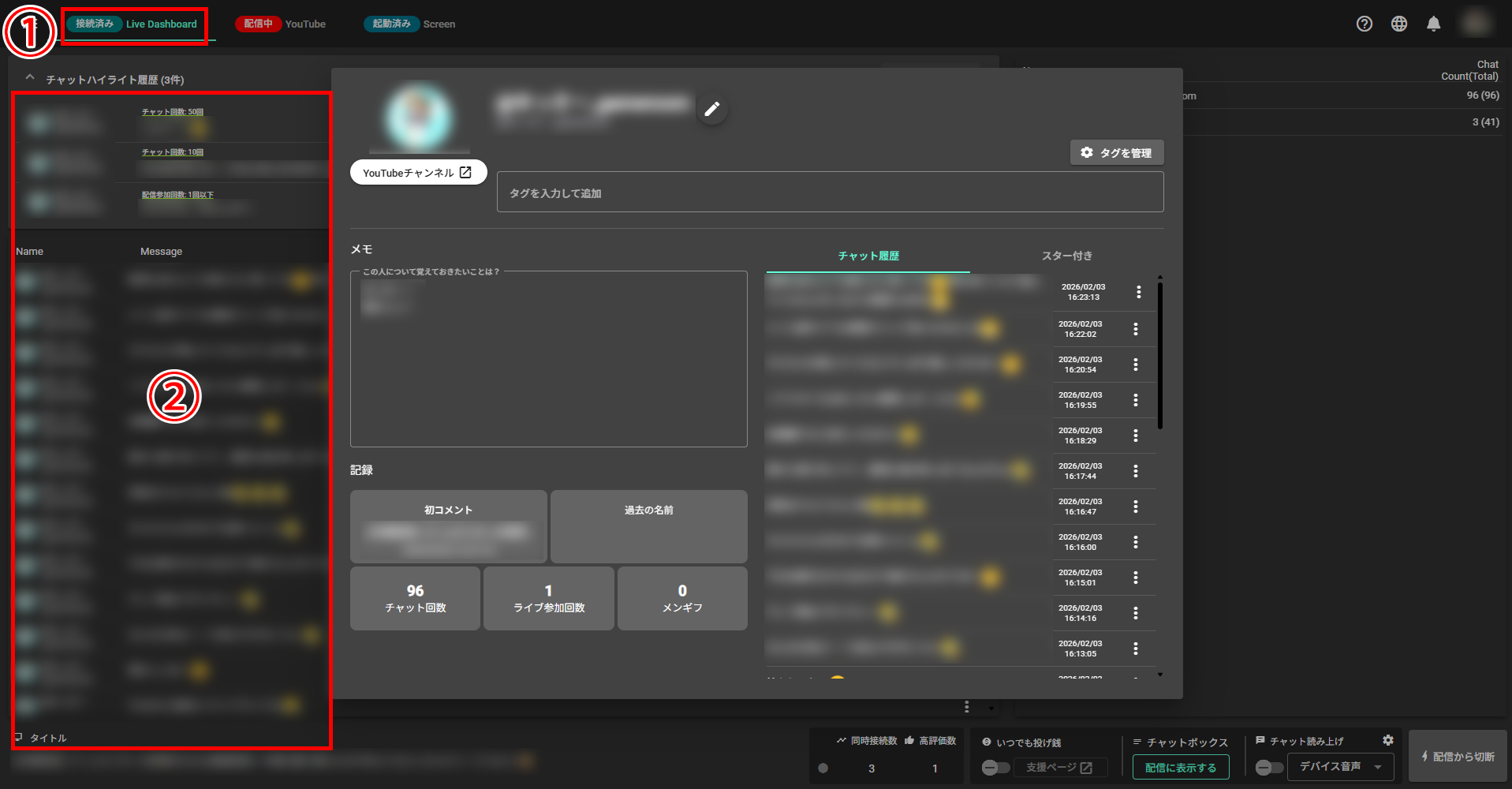1512x789 pixels.
Task: Click the 配信に表示する button
Action: tap(1181, 768)
